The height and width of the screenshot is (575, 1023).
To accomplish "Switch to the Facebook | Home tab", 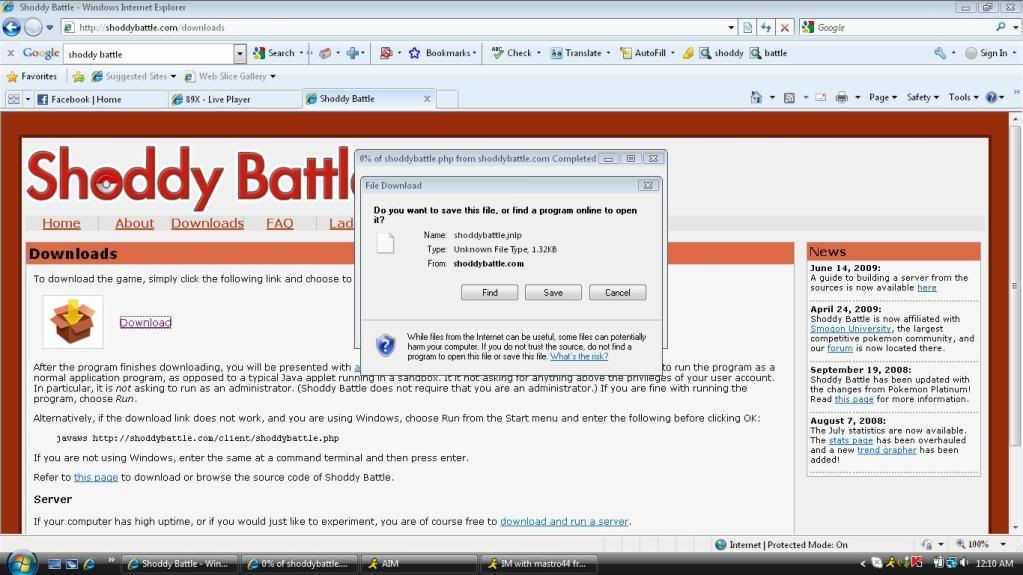I will (x=100, y=99).
